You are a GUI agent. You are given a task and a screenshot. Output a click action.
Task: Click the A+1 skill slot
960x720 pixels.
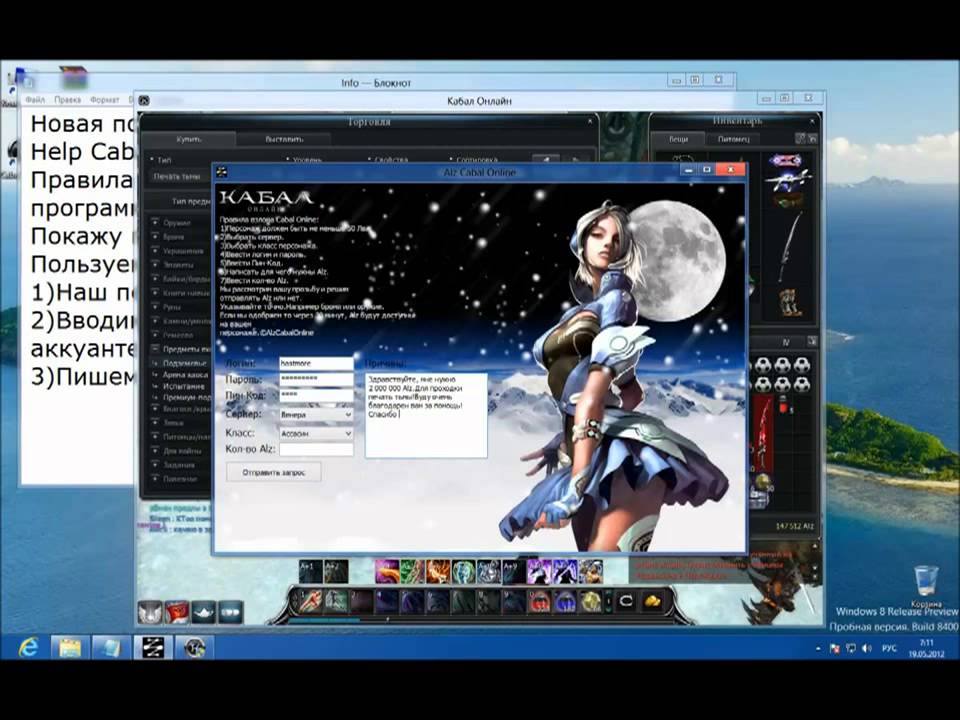pos(310,571)
